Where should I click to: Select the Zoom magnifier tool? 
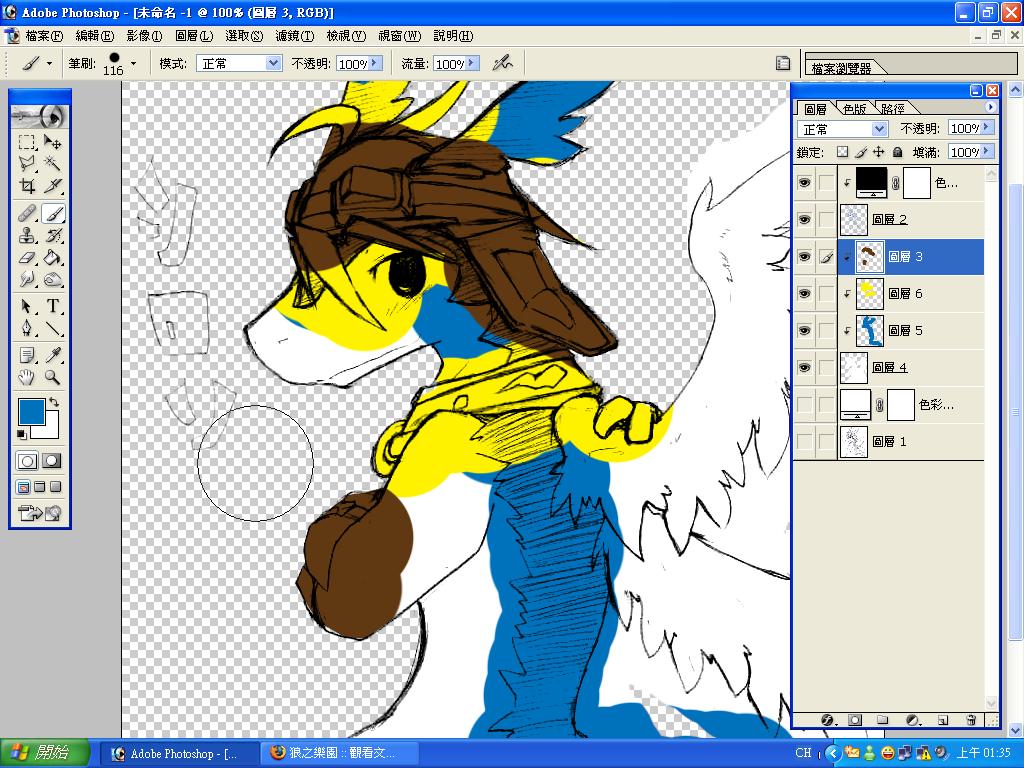[53, 378]
